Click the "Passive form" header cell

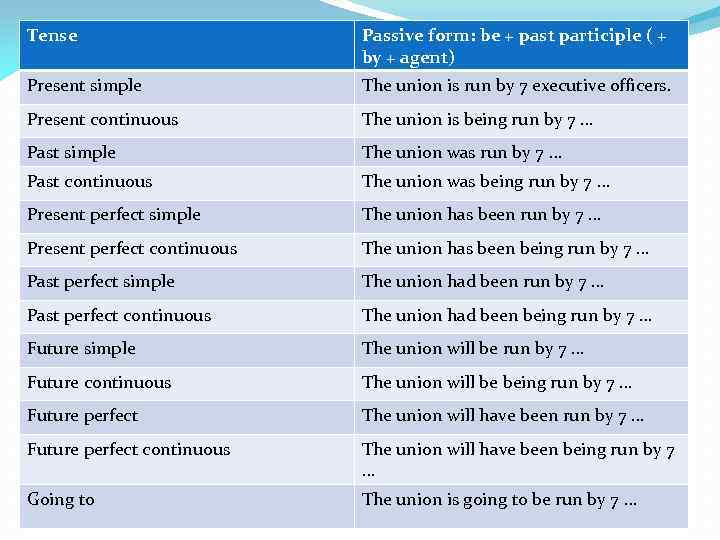515,46
